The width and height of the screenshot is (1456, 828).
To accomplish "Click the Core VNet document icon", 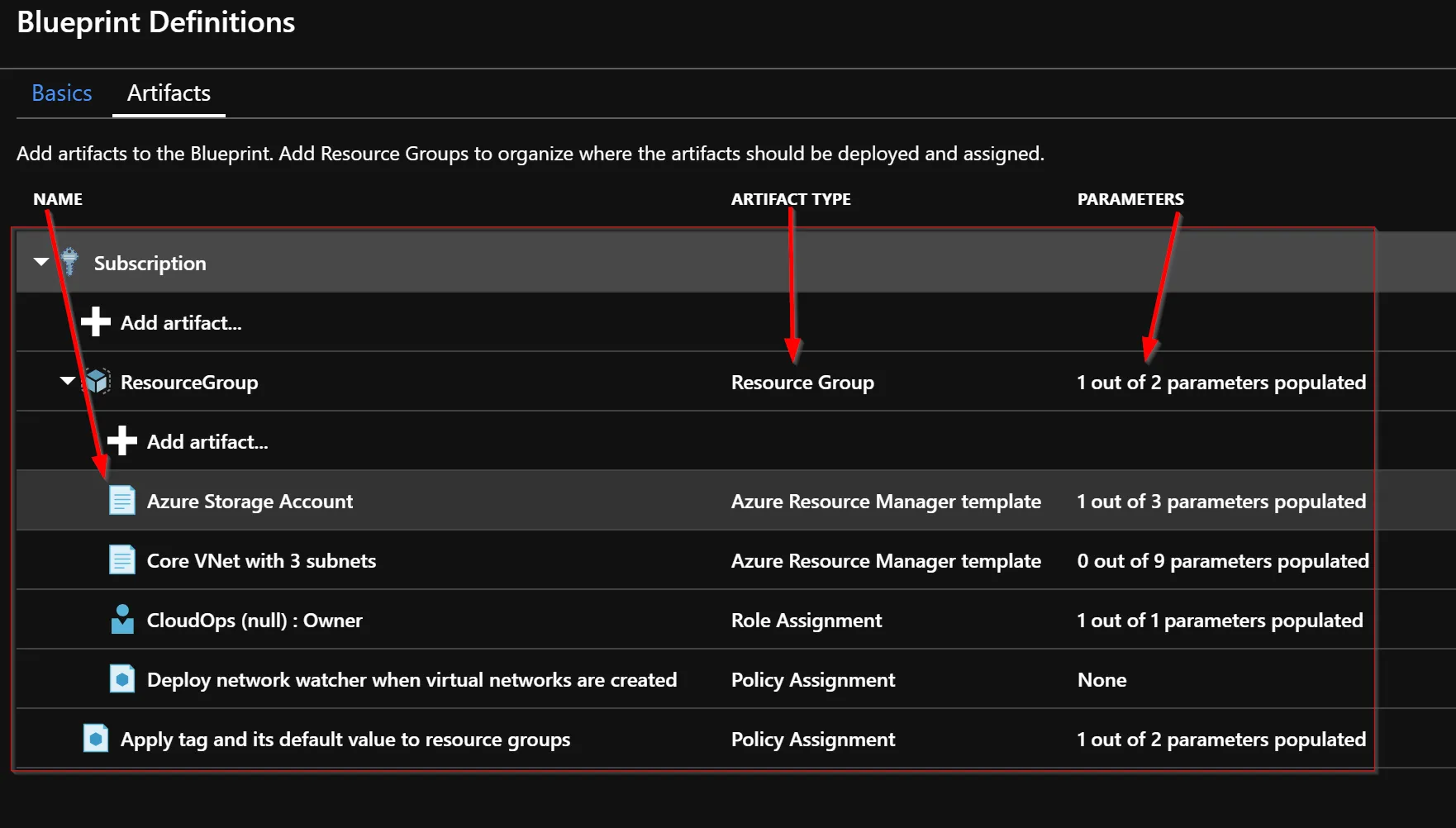I will pyautogui.click(x=122, y=559).
